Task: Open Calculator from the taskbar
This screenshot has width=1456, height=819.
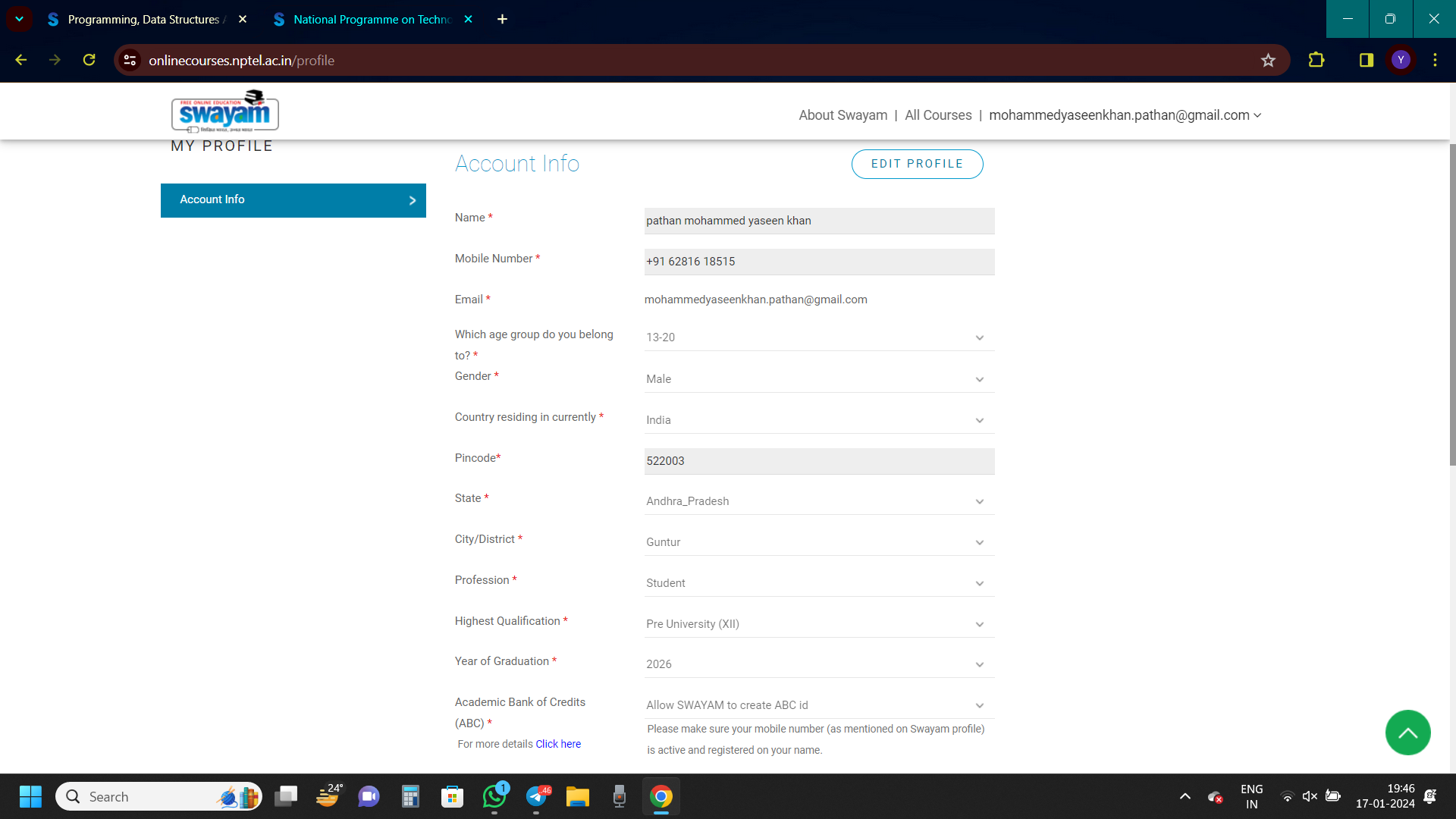Action: [x=410, y=796]
